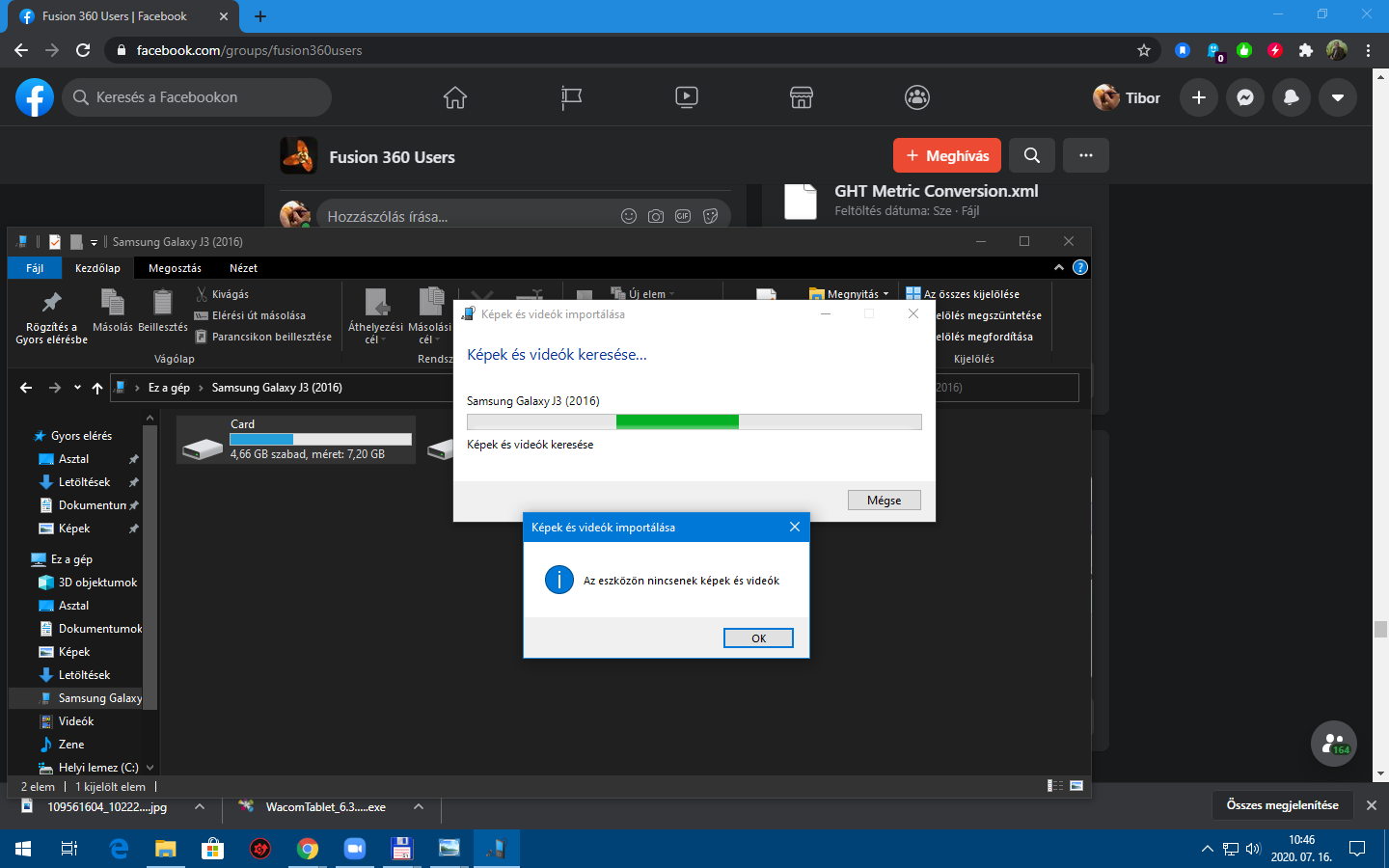Open the Facebook Groups icon
The image size is (1389, 868).
point(917,97)
